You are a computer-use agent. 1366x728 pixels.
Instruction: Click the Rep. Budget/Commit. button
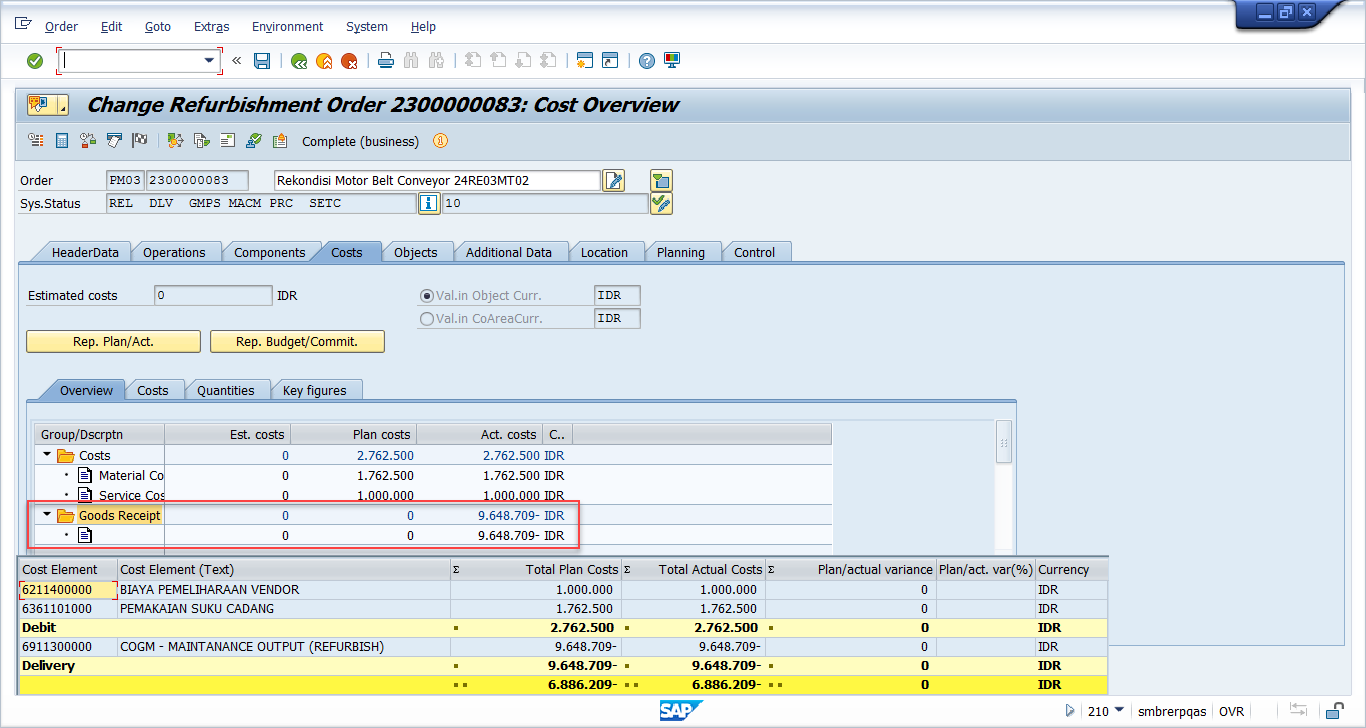[x=297, y=342]
